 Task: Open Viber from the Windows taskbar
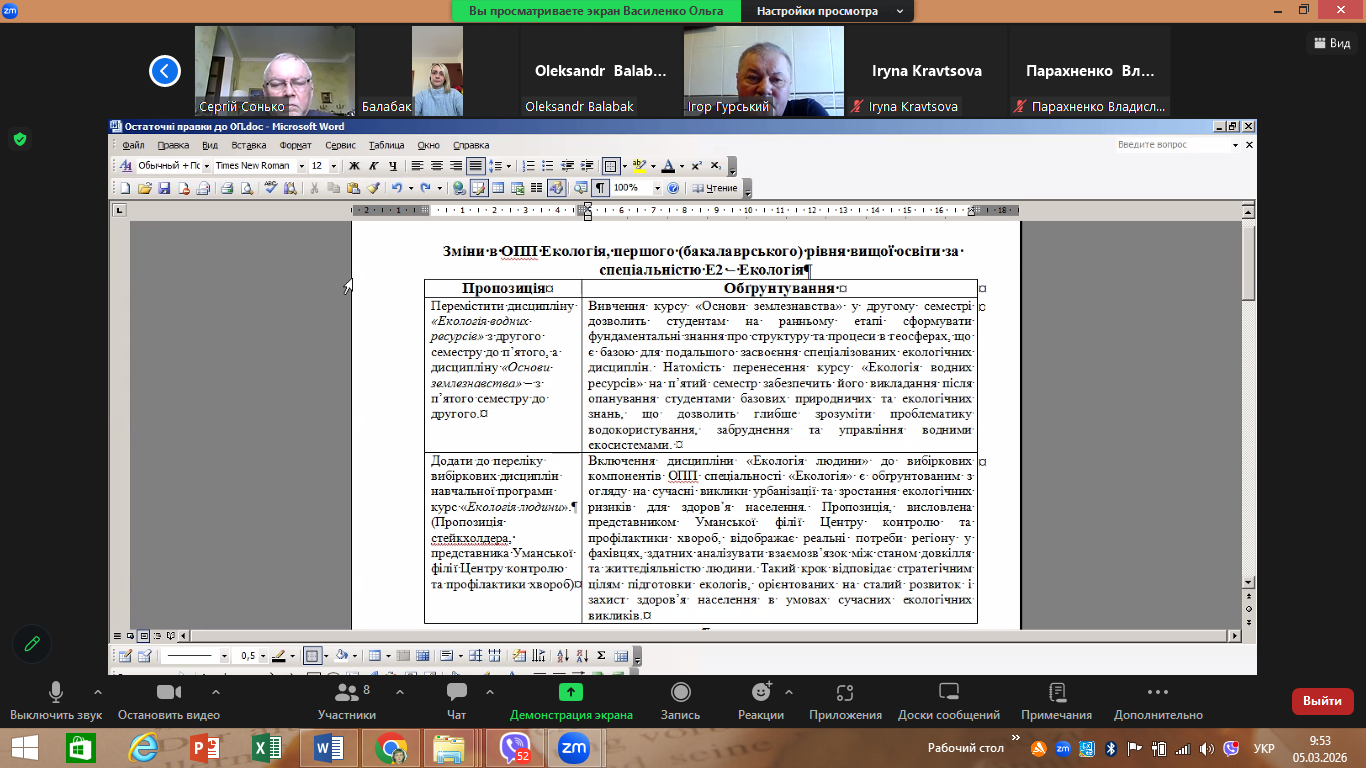point(515,747)
